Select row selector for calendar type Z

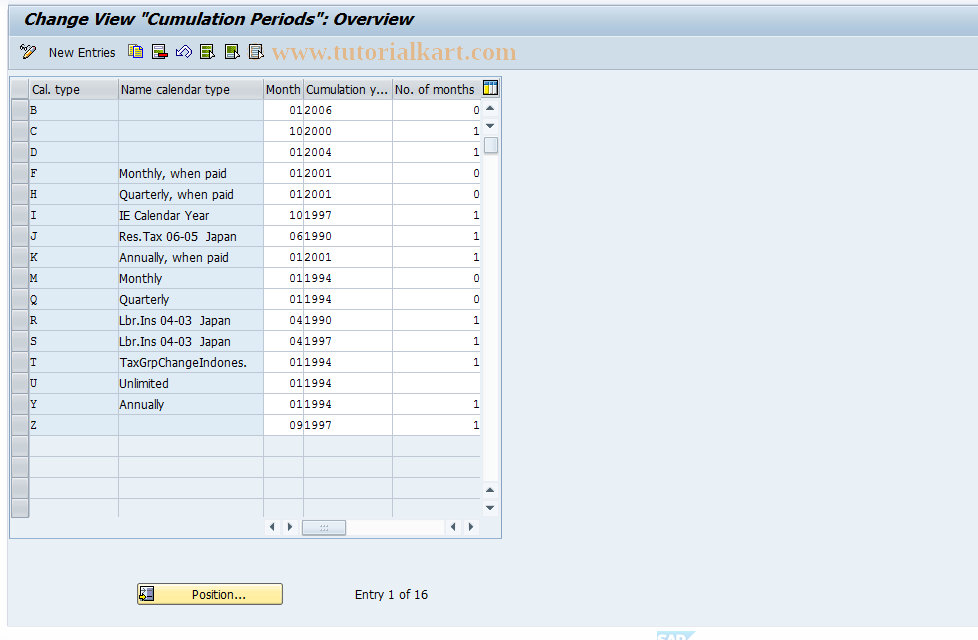(20, 425)
